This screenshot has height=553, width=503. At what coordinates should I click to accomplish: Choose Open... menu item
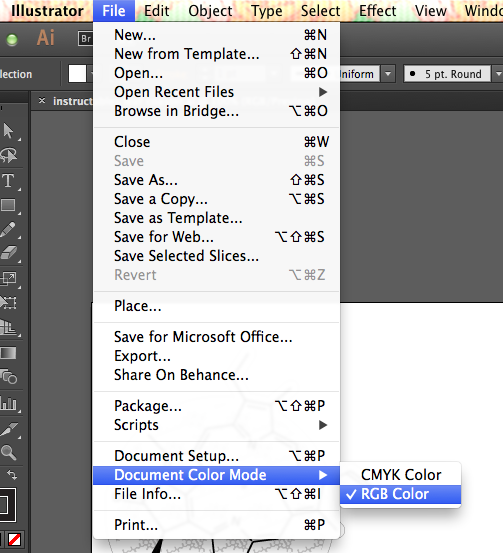[x=216, y=73]
